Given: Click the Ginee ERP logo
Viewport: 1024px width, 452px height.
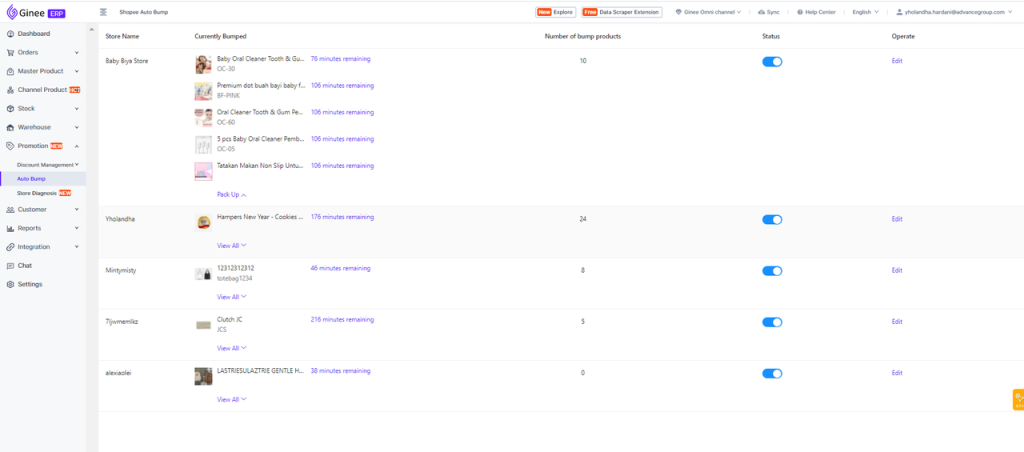Looking at the screenshot, I should [36, 12].
